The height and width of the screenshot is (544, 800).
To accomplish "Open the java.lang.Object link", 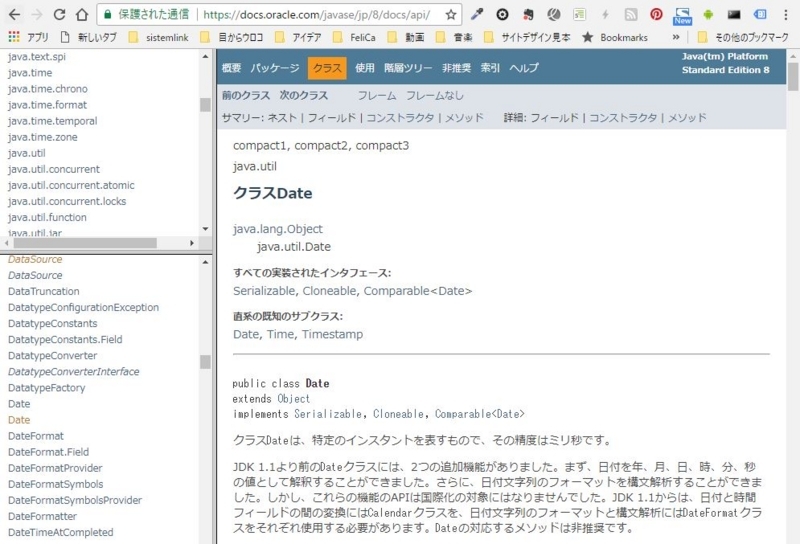I will coord(278,229).
